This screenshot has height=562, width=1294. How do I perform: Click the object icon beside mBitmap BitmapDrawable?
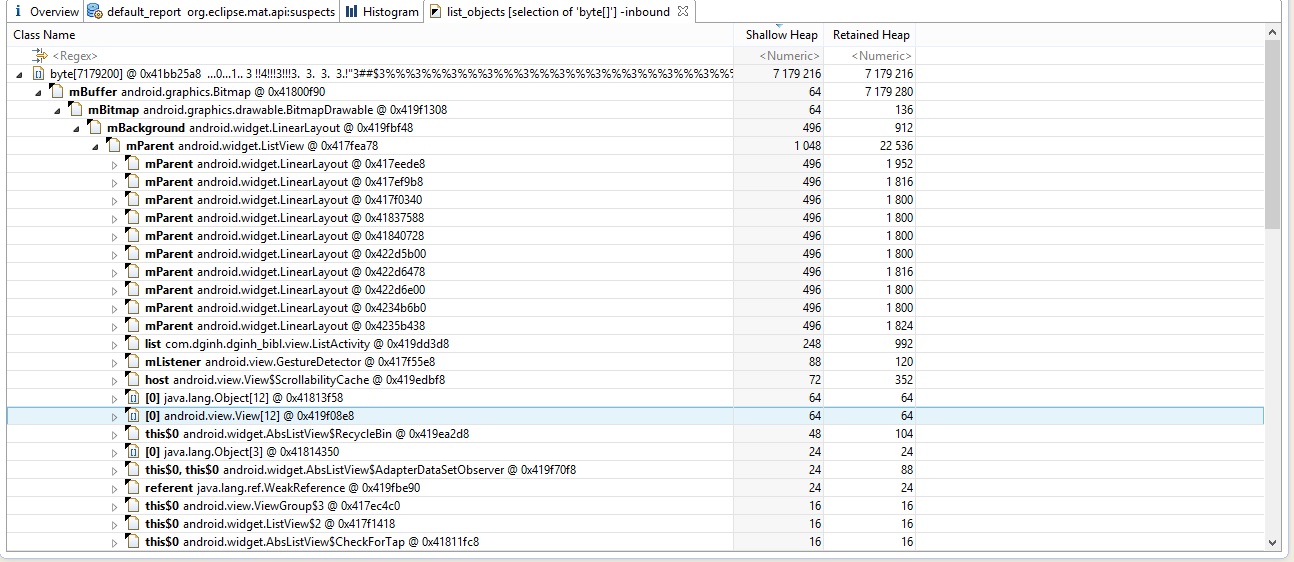coord(76,110)
